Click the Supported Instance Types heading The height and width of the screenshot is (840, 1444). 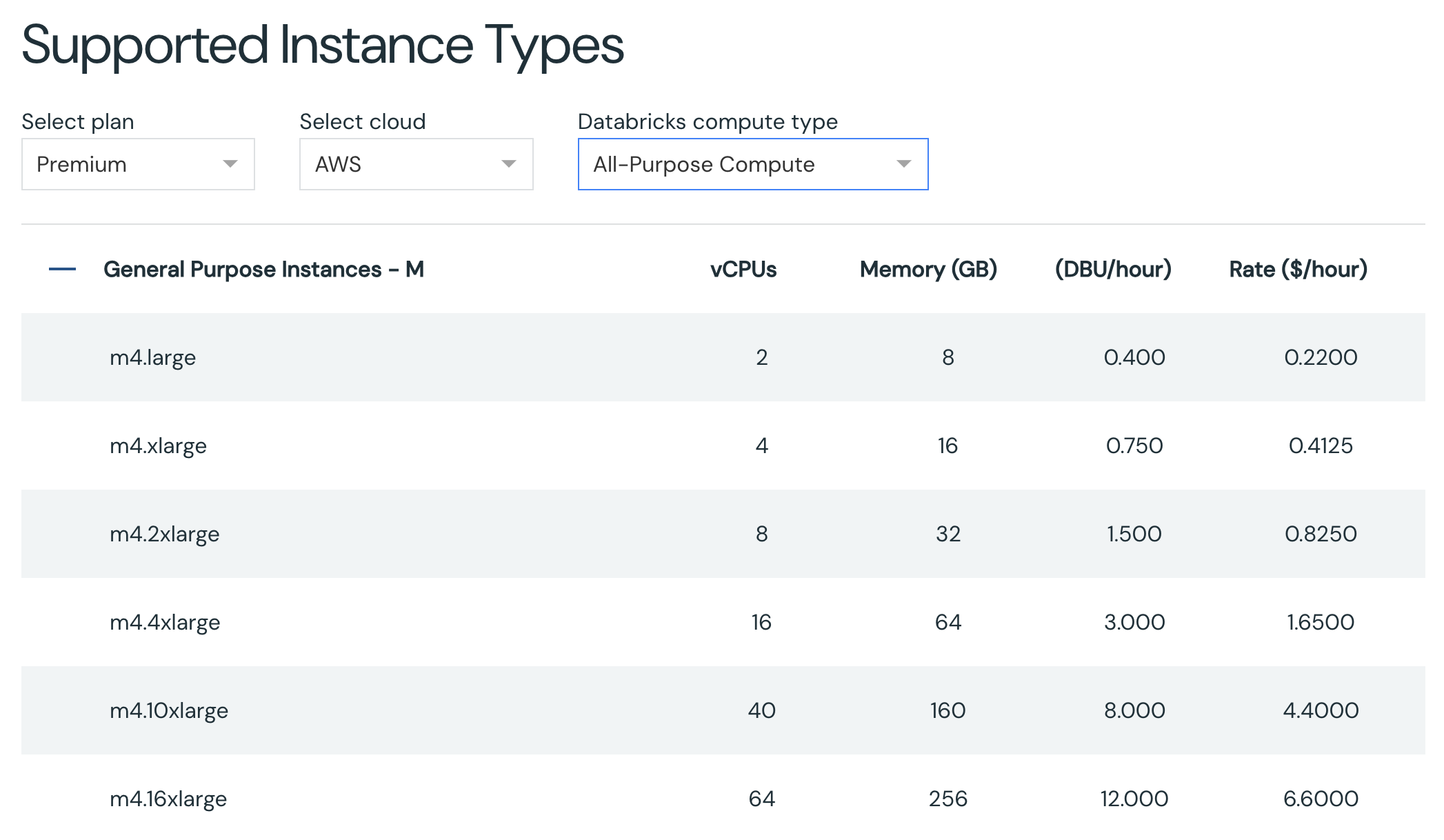point(323,46)
